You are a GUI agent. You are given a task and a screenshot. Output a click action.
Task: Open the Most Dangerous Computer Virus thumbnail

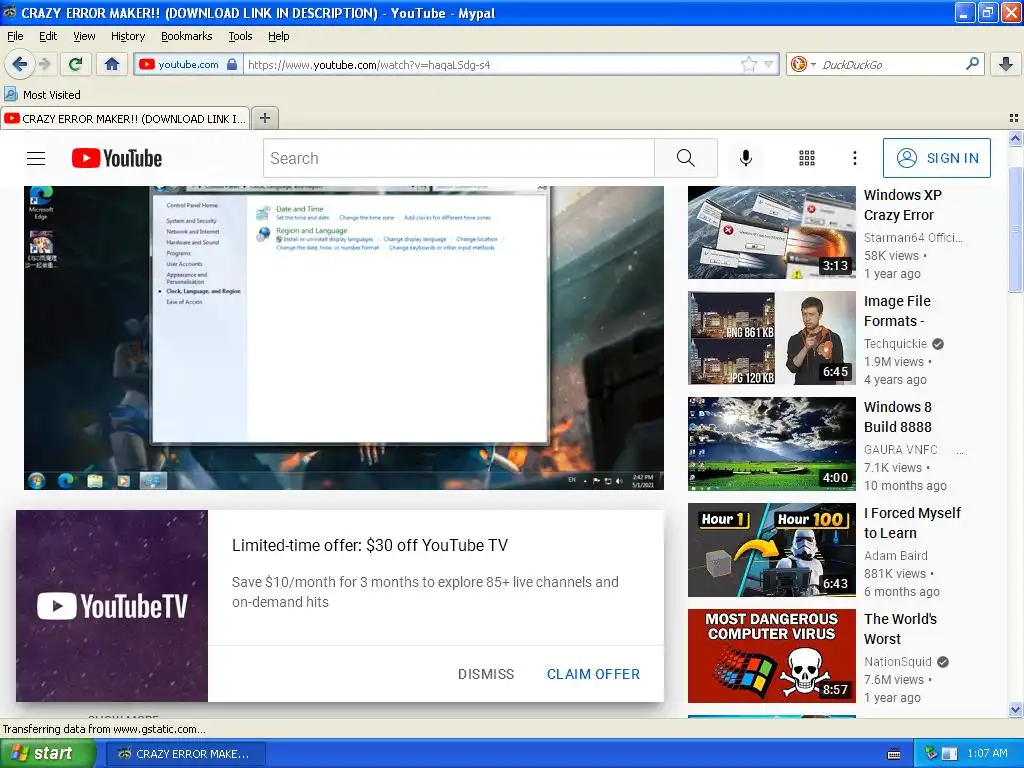click(x=772, y=656)
